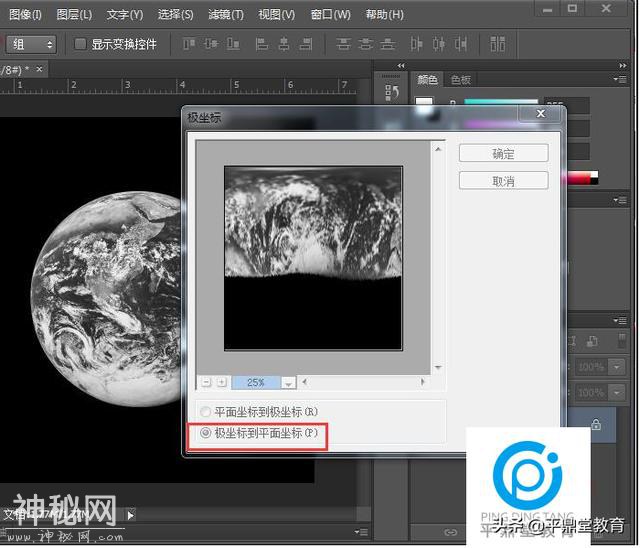Screen dimensions: 640x548
Task: Click the align horizontal centers icon
Action: (284, 44)
